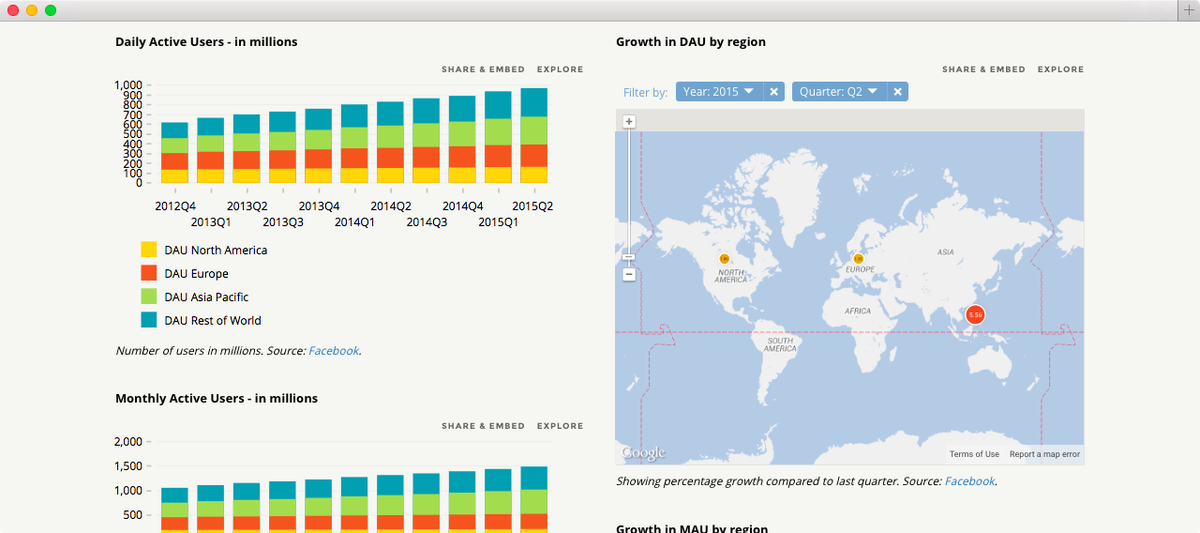Click the North America map marker
The image size is (1200, 533).
(x=724, y=258)
